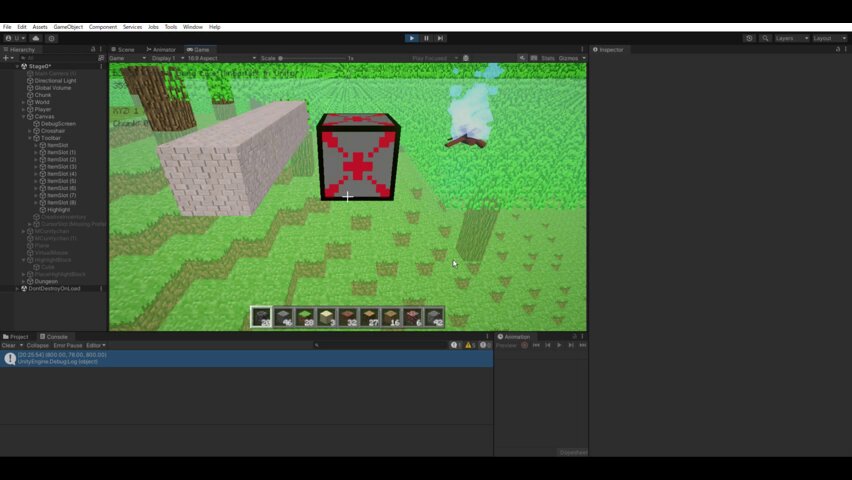The image size is (852, 480).
Task: Click Animation record button
Action: 524,345
